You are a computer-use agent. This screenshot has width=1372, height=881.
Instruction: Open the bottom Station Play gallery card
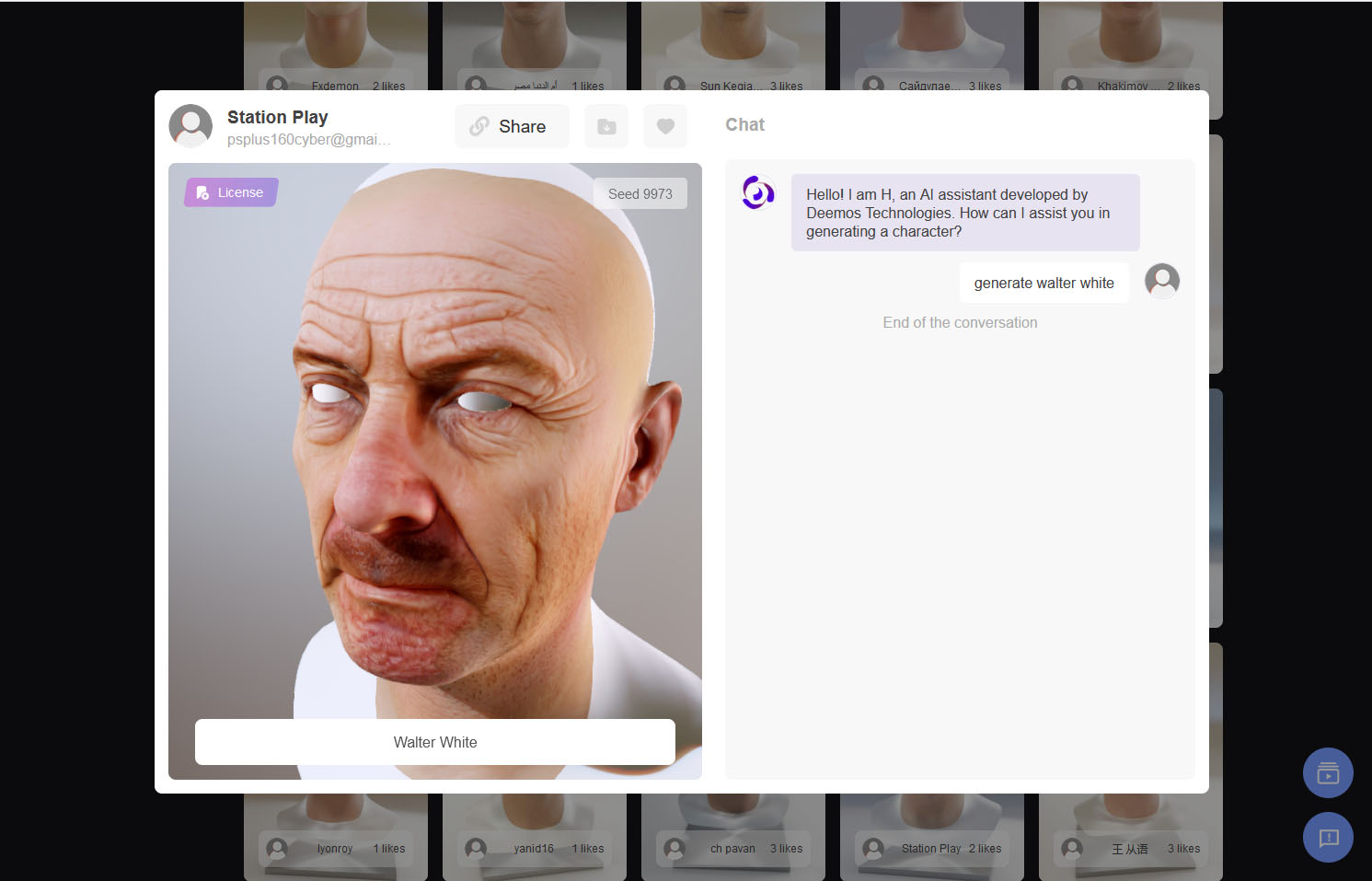point(932,837)
